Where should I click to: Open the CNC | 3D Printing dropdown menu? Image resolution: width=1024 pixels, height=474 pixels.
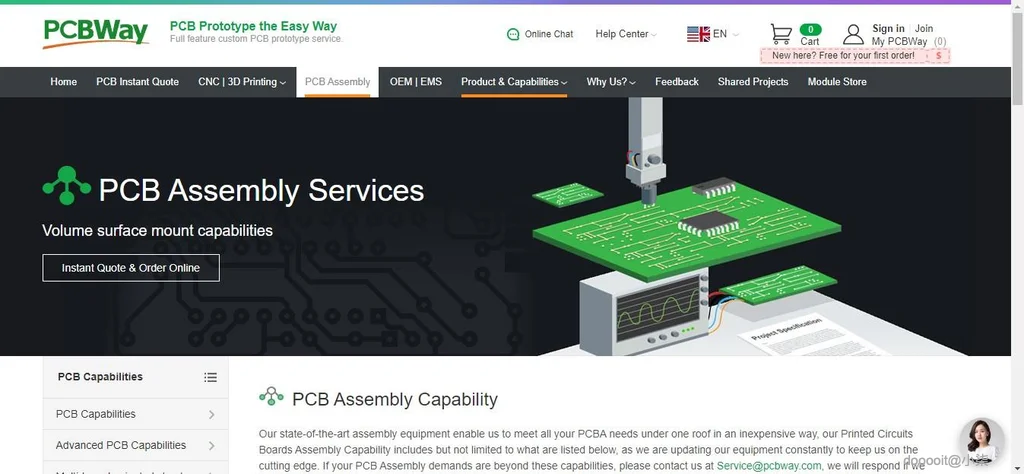(242, 82)
